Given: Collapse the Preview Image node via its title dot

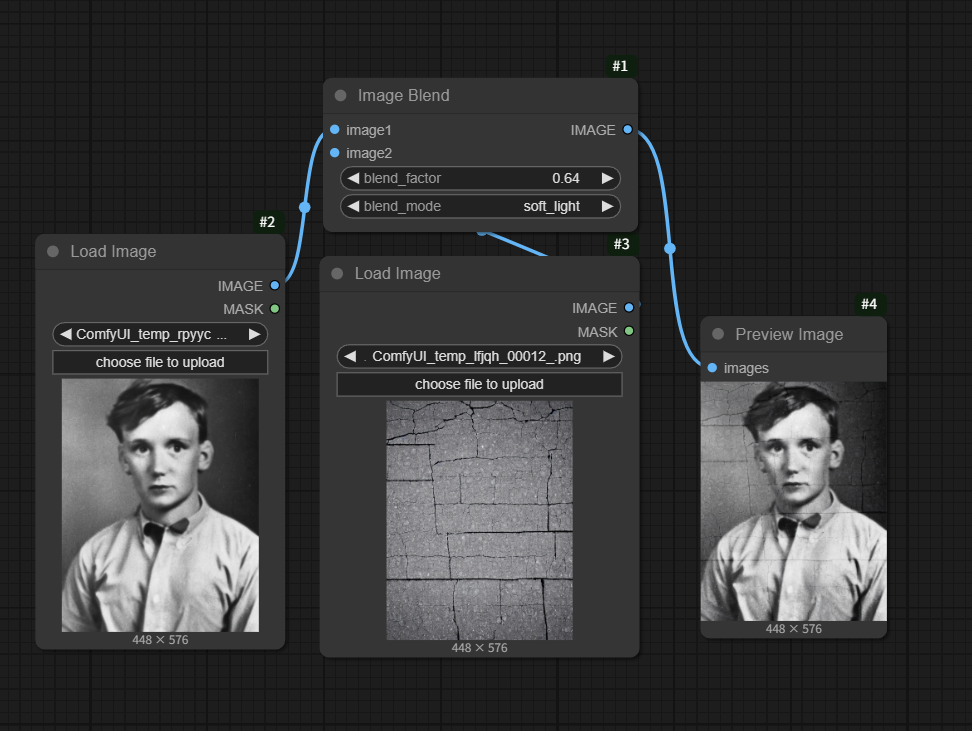Looking at the screenshot, I should tap(718, 335).
